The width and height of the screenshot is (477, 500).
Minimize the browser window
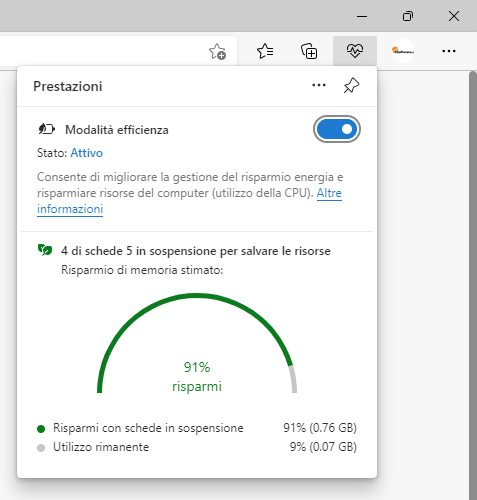tap(362, 16)
